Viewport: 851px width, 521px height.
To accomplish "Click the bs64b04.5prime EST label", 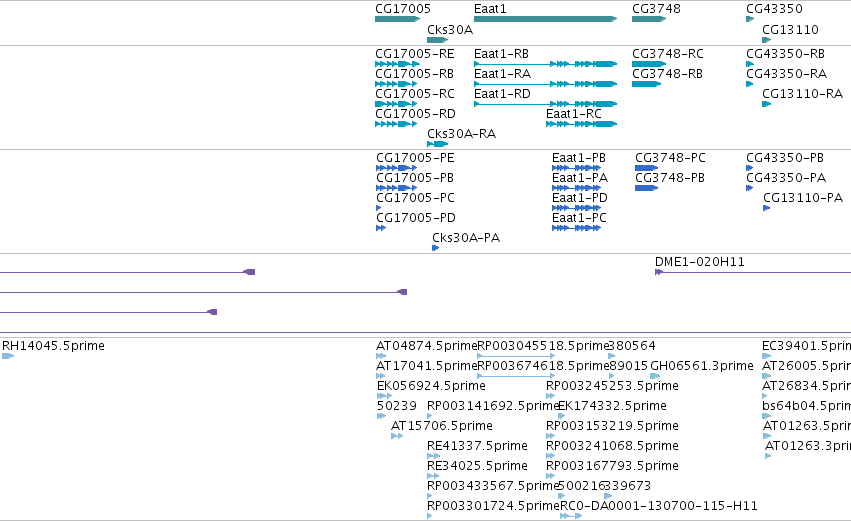I will [x=806, y=406].
